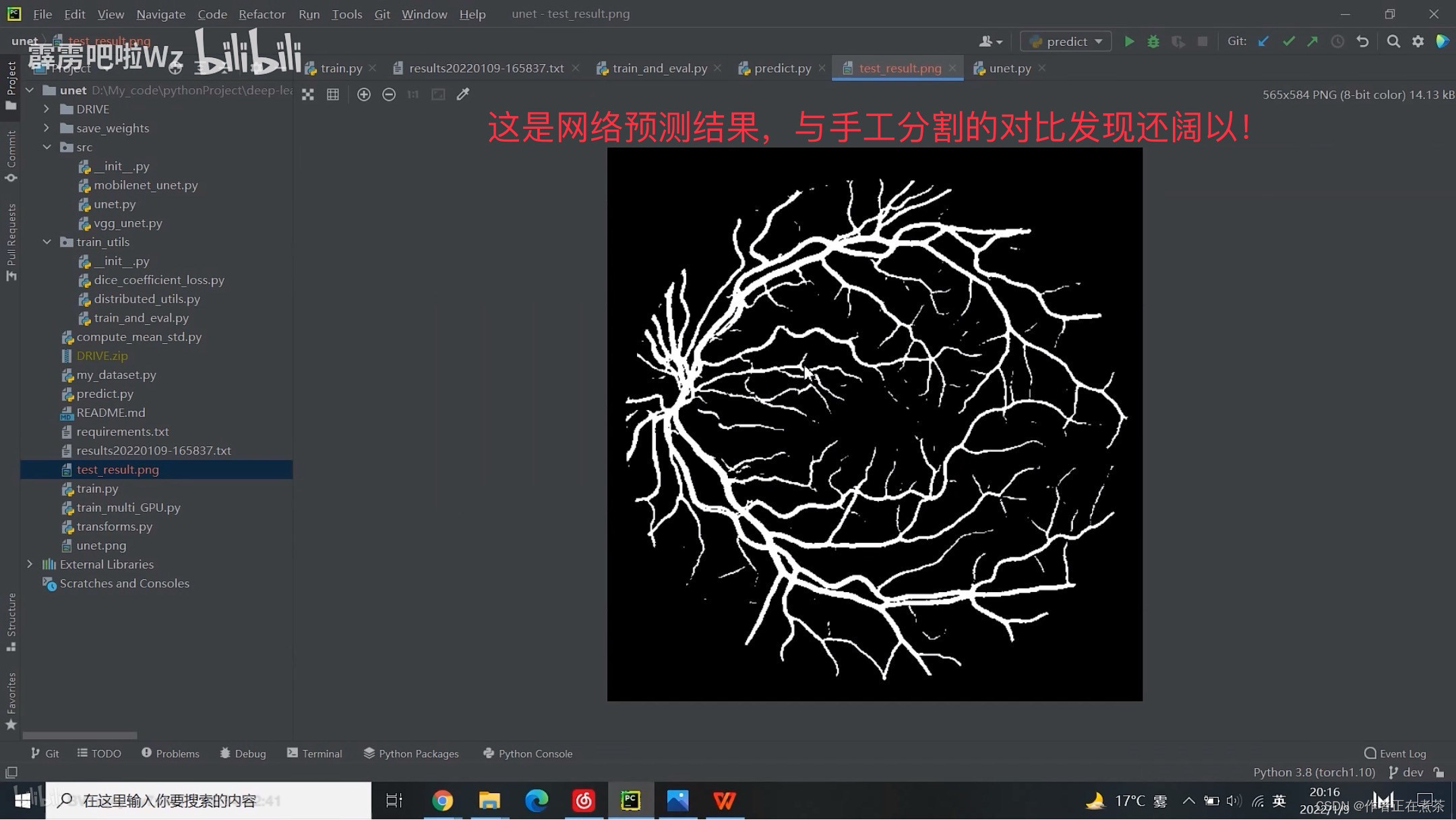Open the Terminal tool window
Screen dimensions: 1456x820
click(x=314, y=754)
